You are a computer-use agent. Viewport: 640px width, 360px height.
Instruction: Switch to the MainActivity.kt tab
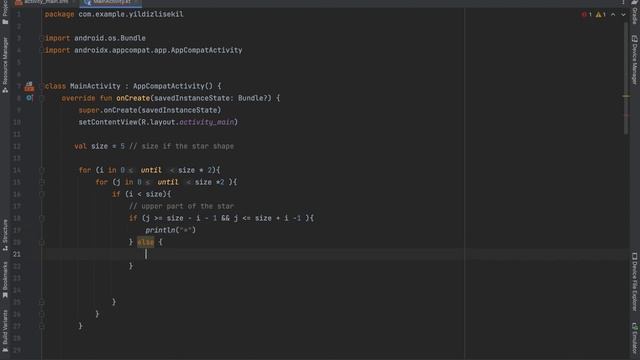tap(111, 2)
